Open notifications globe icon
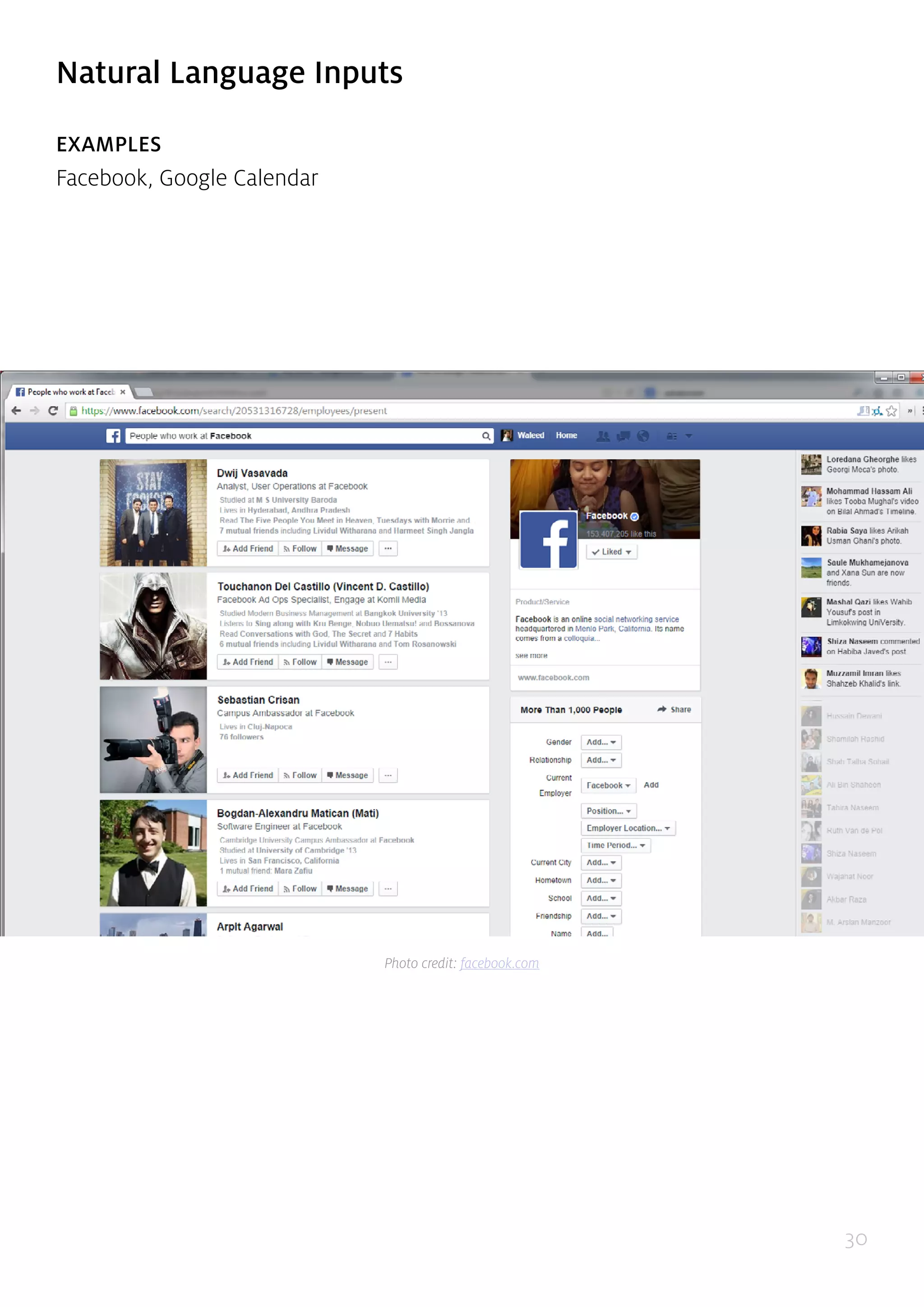The image size is (924, 1307). click(643, 436)
